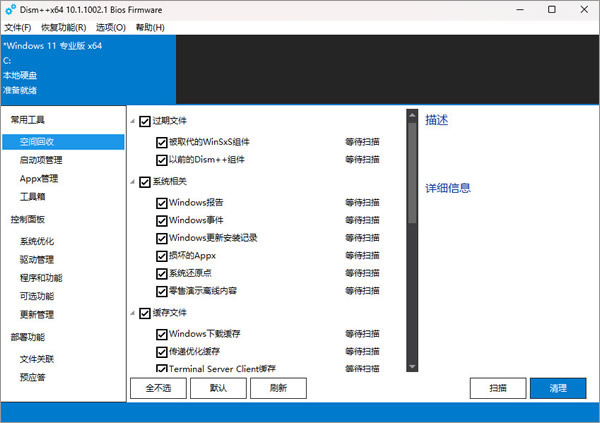The width and height of the screenshot is (600, 423).
Task: Open the 恢复功能(R) menu
Action: pyautogui.click(x=63, y=27)
